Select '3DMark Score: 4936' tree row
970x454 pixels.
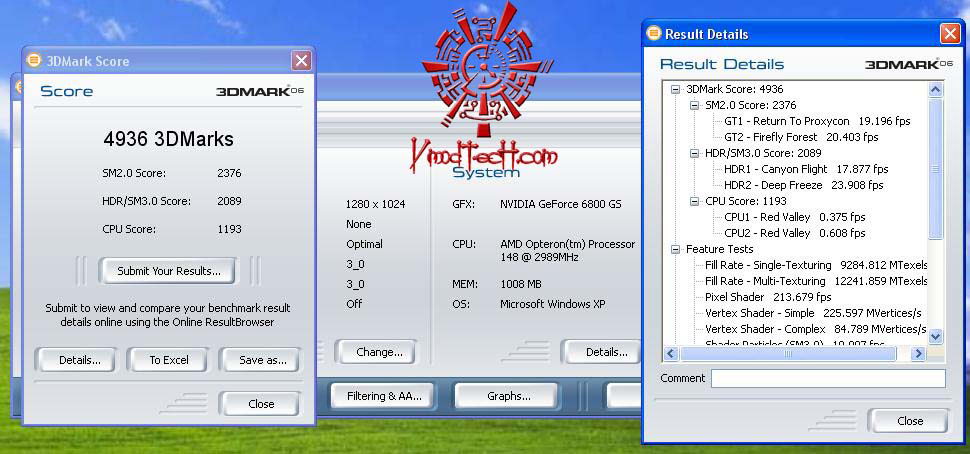click(x=735, y=89)
